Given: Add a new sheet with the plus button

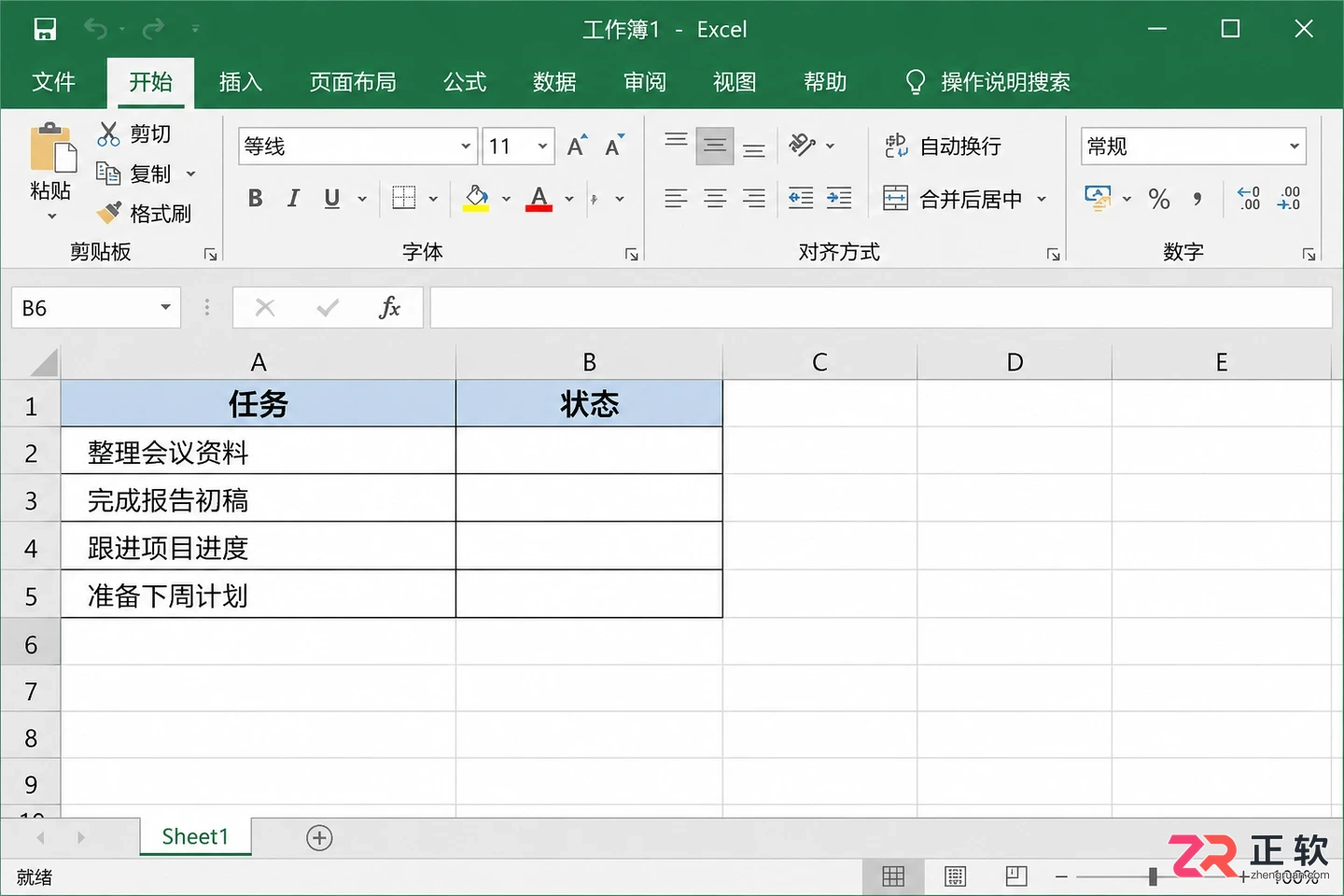Looking at the screenshot, I should tap(319, 837).
